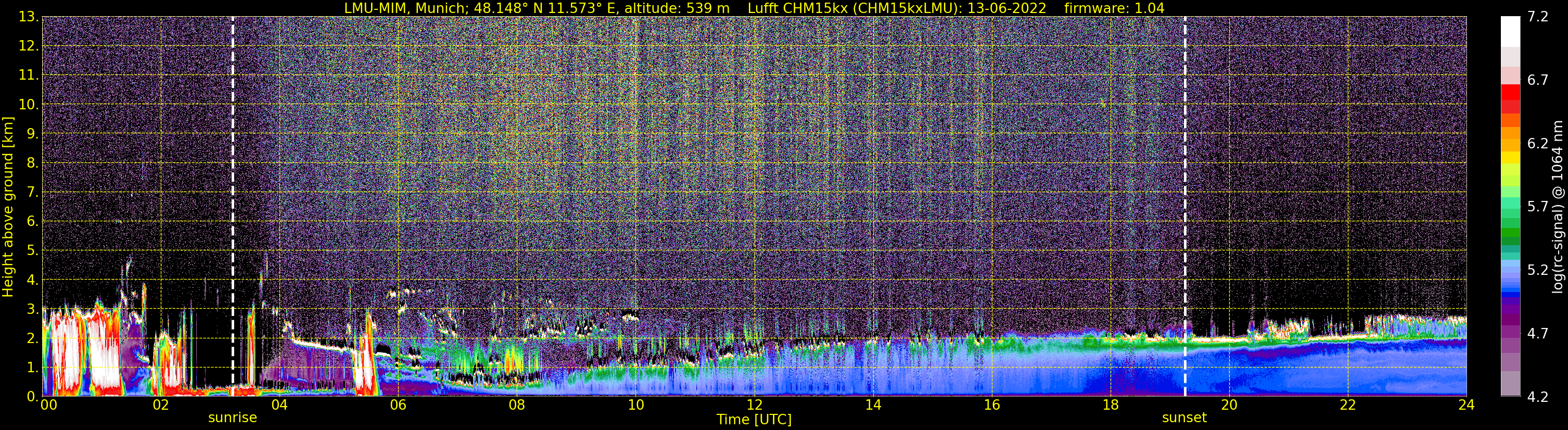Click the colorbar value 4.2
The image size is (1568, 430).
point(1538,397)
